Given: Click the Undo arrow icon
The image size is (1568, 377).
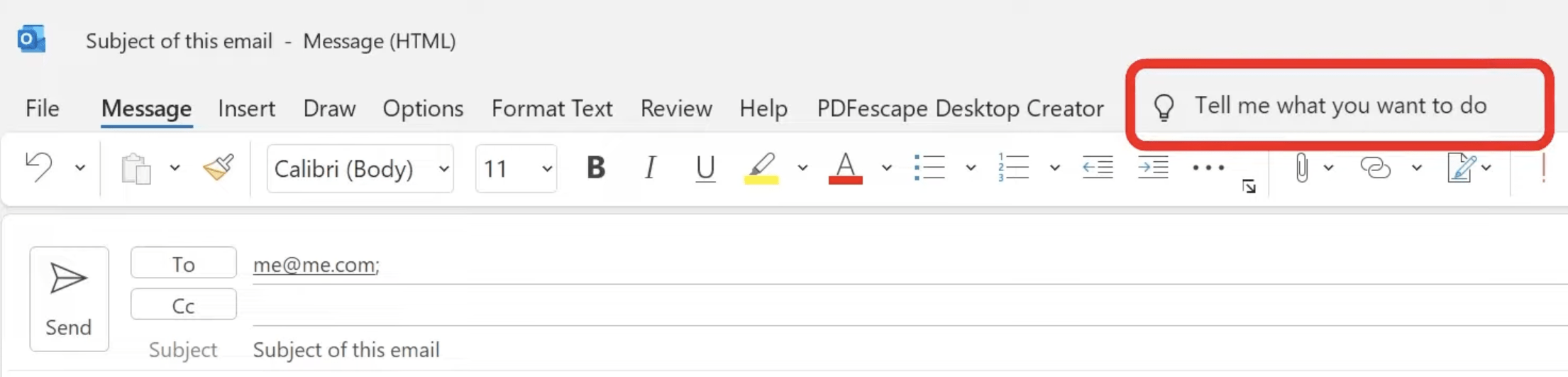Looking at the screenshot, I should [x=39, y=168].
